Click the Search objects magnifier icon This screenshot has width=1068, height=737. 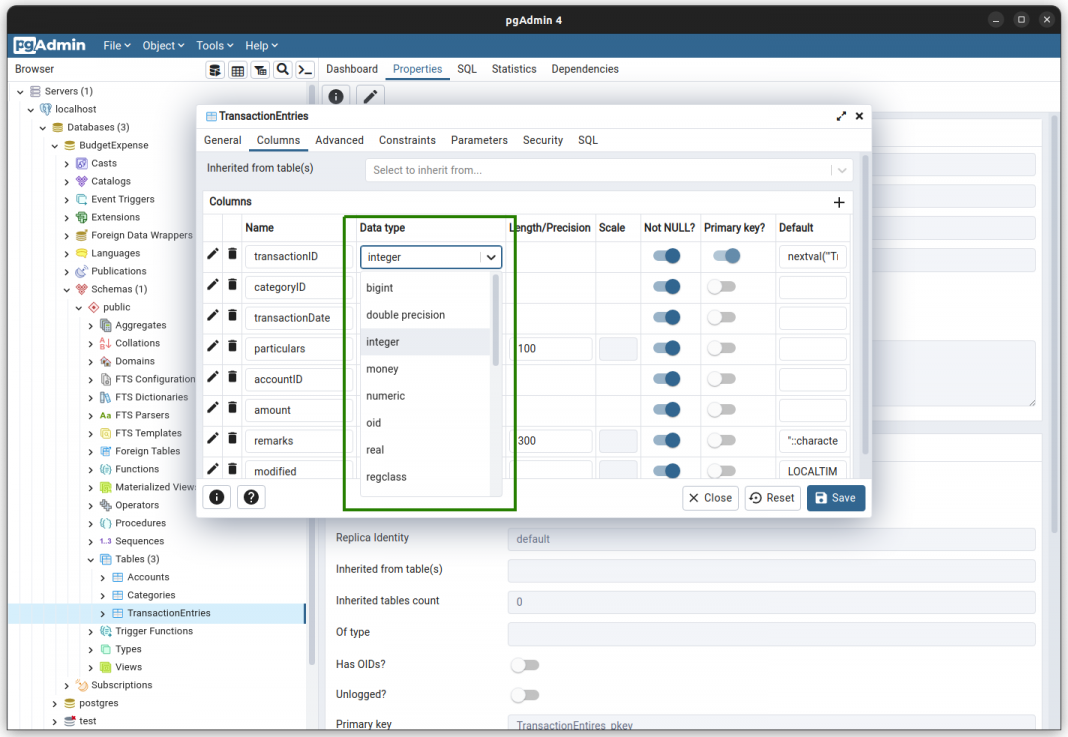[282, 69]
